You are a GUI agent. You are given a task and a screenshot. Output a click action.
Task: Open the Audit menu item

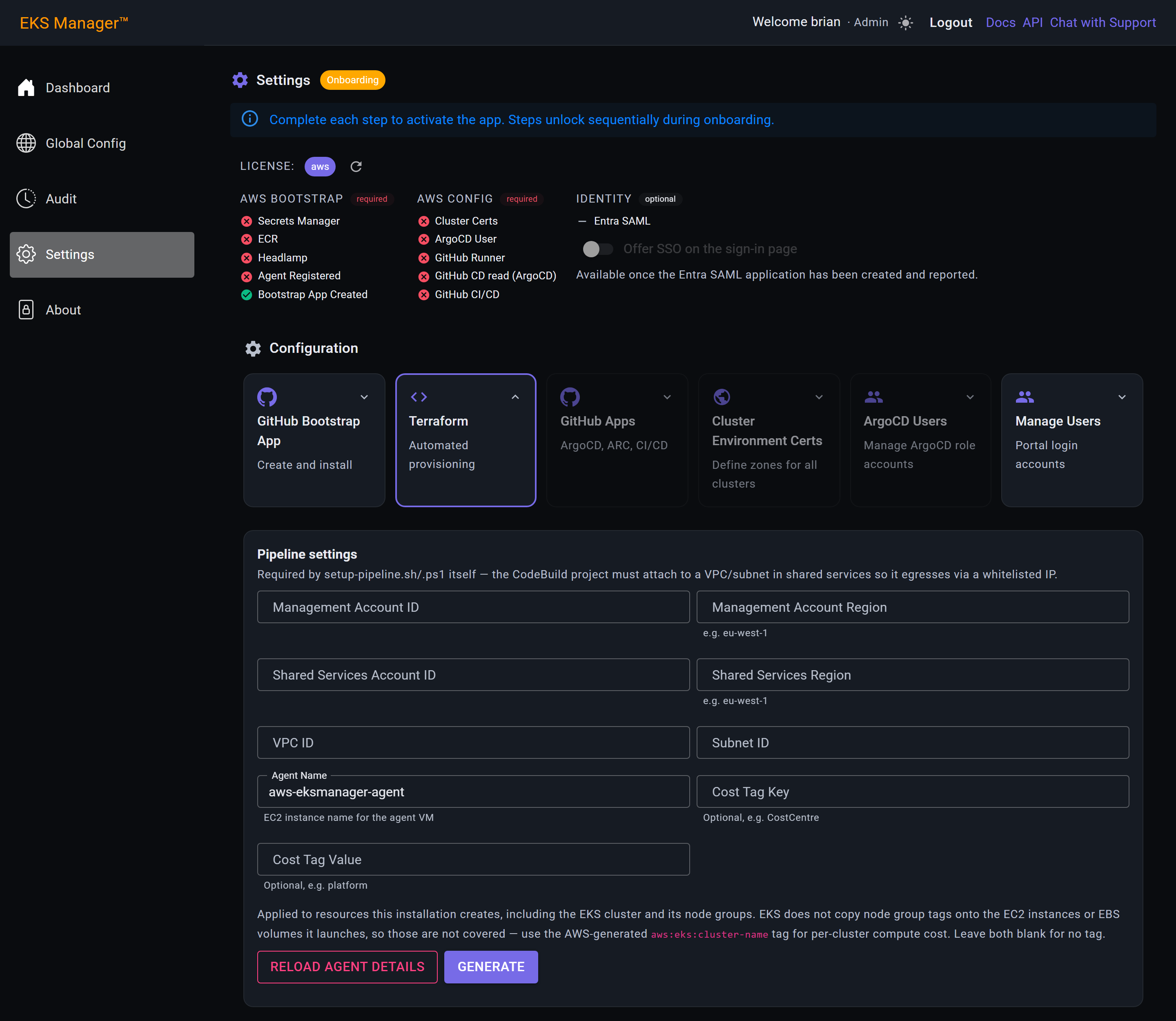[x=102, y=198]
